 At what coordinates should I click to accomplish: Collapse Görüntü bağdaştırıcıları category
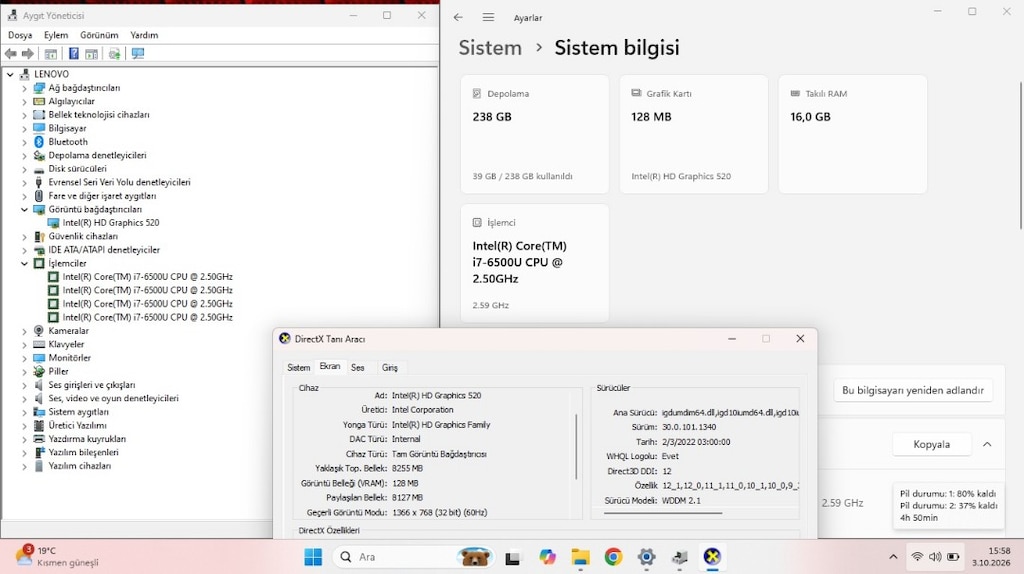click(x=24, y=210)
